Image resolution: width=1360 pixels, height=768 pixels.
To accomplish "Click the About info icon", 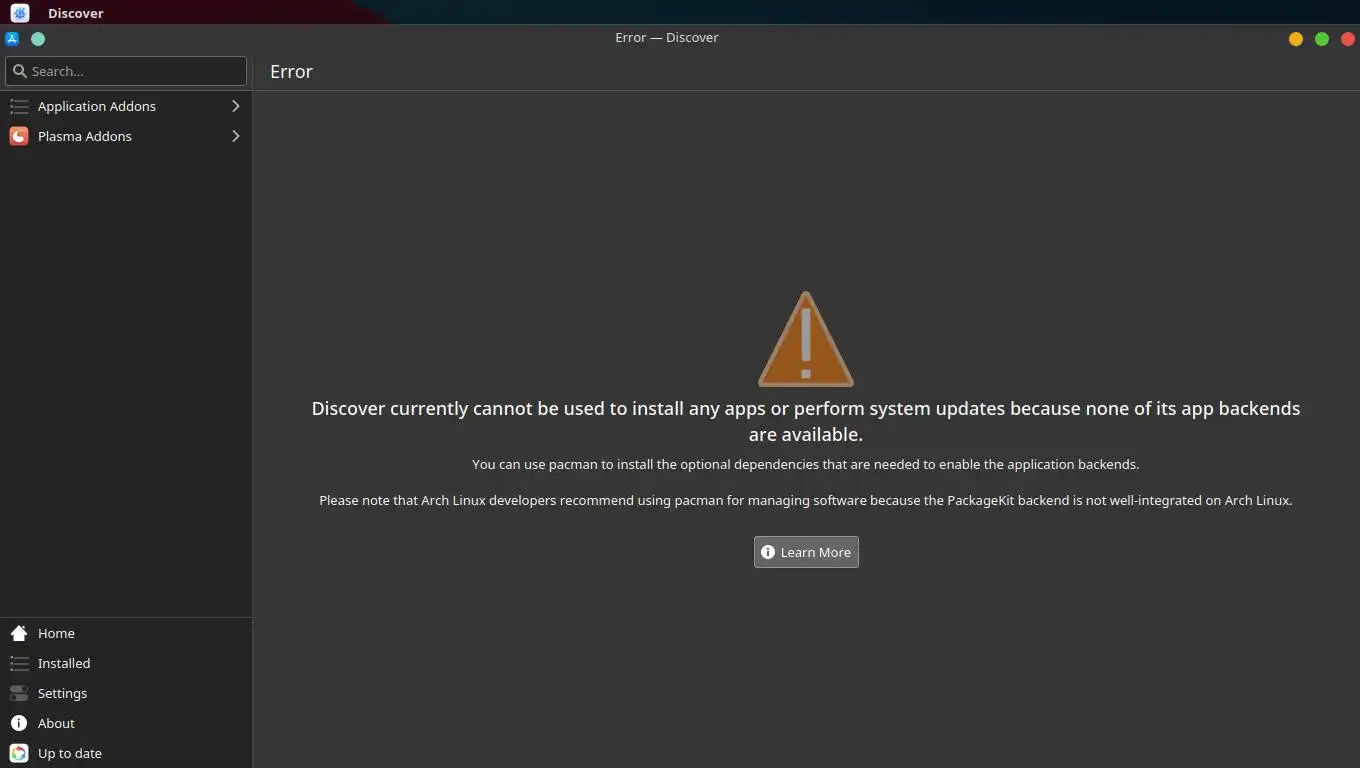I will 19,723.
